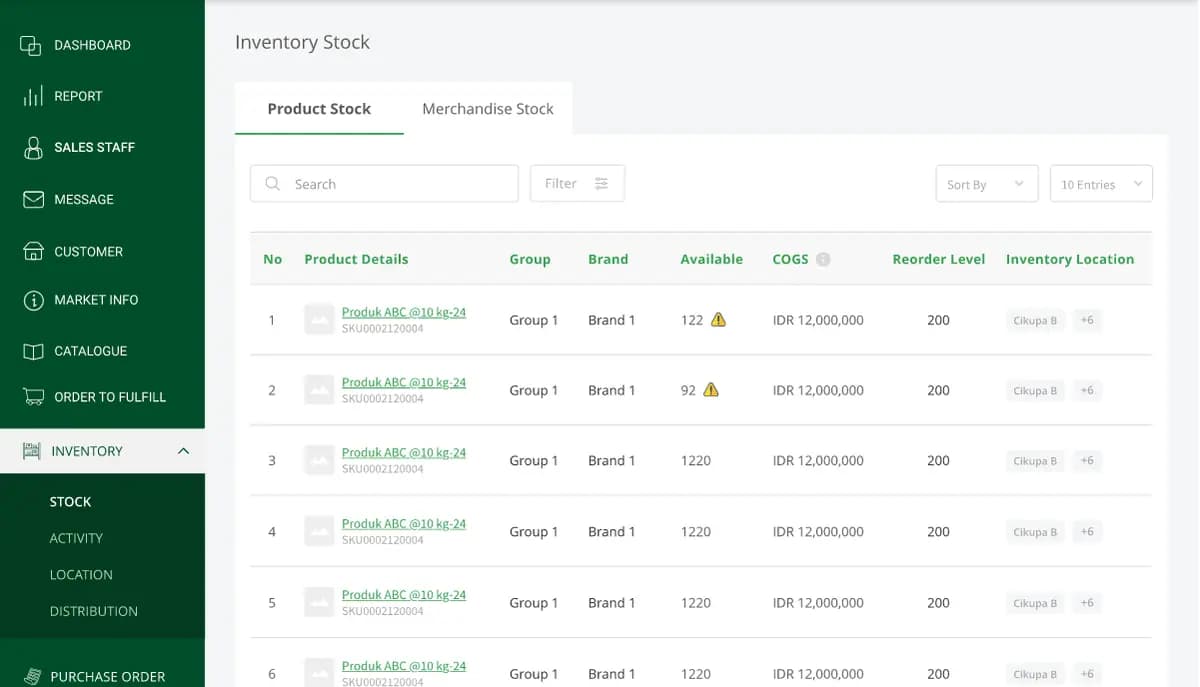This screenshot has width=1200, height=687.
Task: Select the Product Stock tab
Action: tap(319, 109)
